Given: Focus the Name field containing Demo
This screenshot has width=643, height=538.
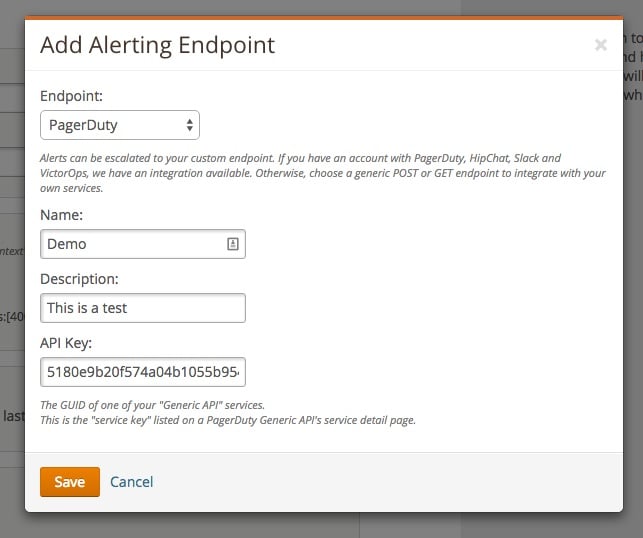Looking at the screenshot, I should (x=130, y=244).
